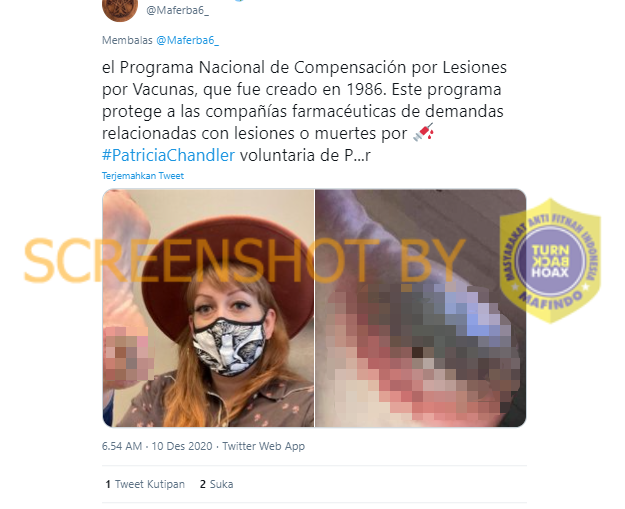View the 2 Suka likes list
This screenshot has height=509, width=625.
point(216,484)
